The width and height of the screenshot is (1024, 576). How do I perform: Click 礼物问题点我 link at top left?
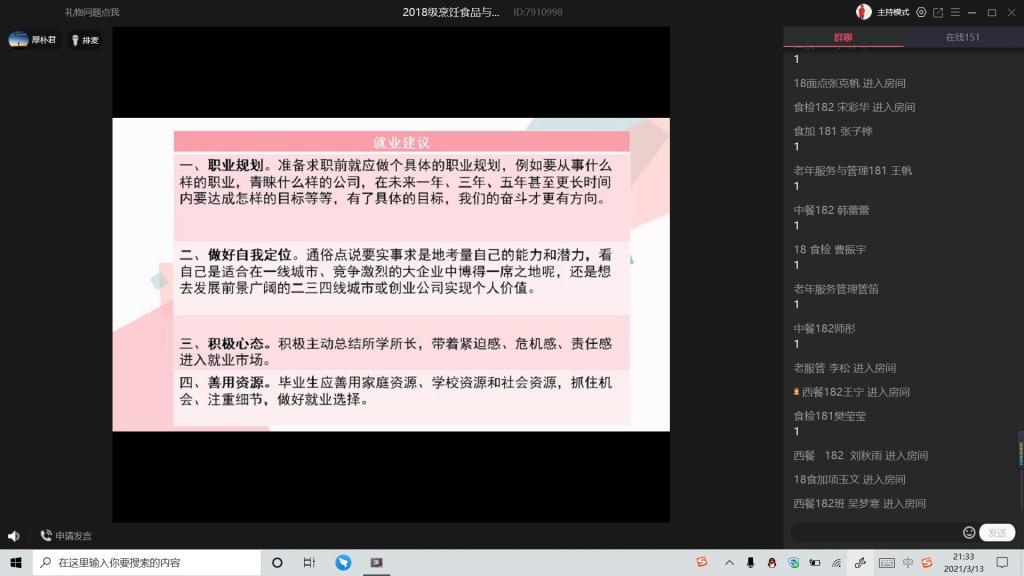click(x=92, y=12)
